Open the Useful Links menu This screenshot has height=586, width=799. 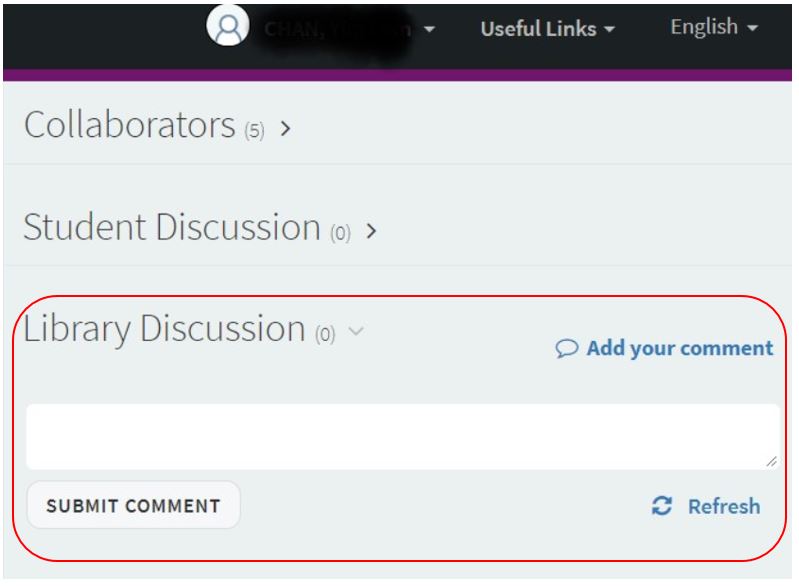547,29
